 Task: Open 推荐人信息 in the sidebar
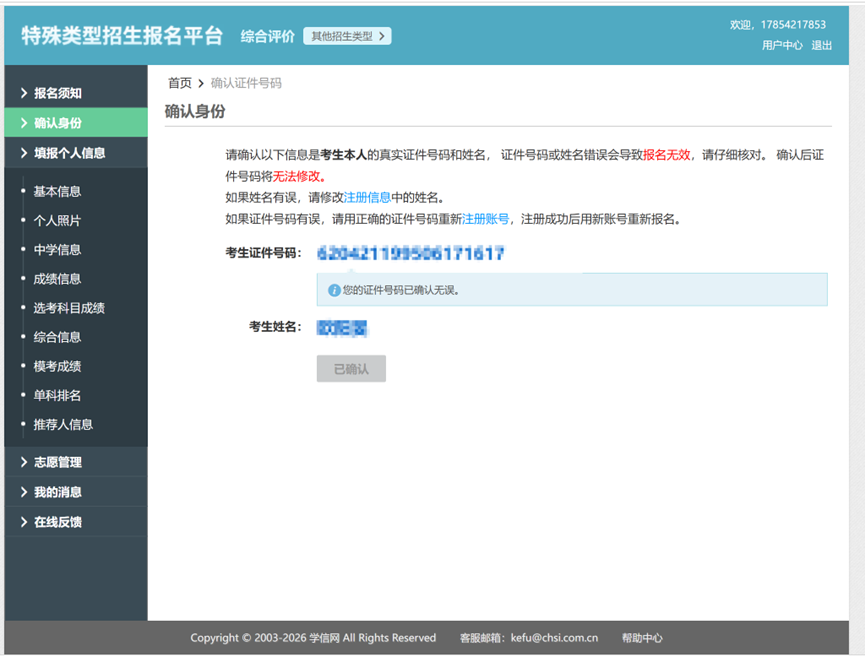pos(63,425)
